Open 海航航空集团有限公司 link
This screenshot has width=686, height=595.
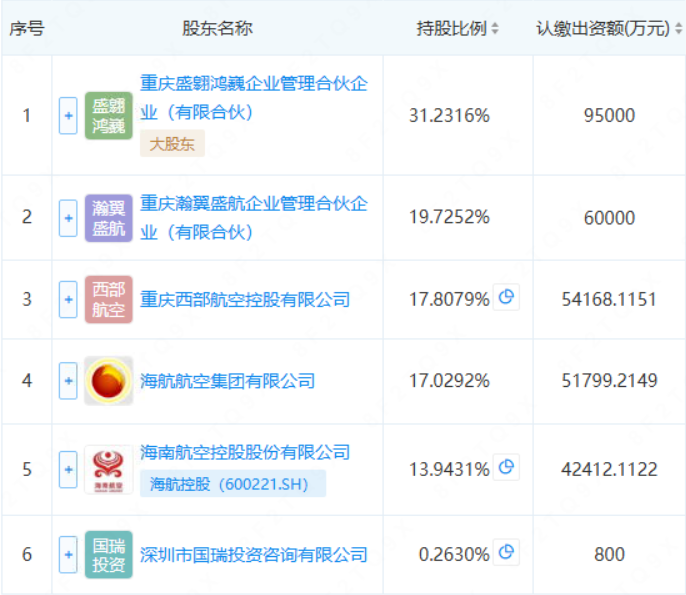tap(227, 381)
